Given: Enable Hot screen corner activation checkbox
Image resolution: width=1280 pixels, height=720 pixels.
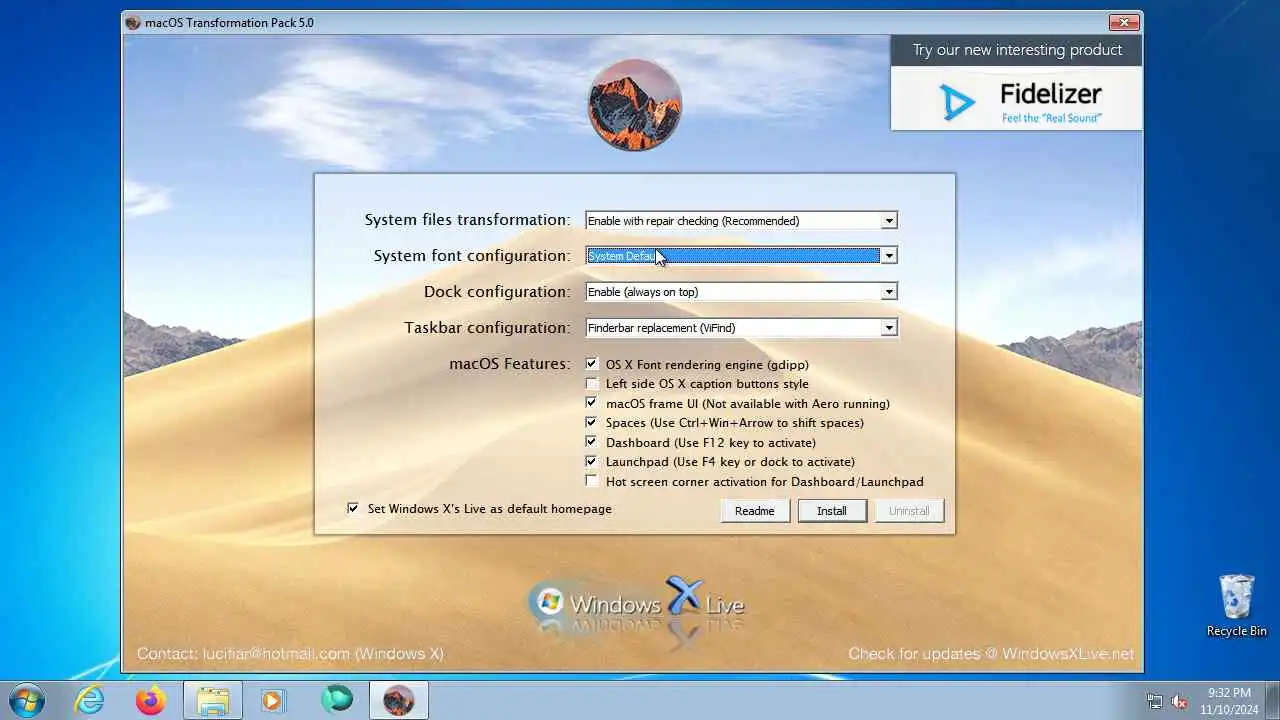Looking at the screenshot, I should click(x=592, y=481).
